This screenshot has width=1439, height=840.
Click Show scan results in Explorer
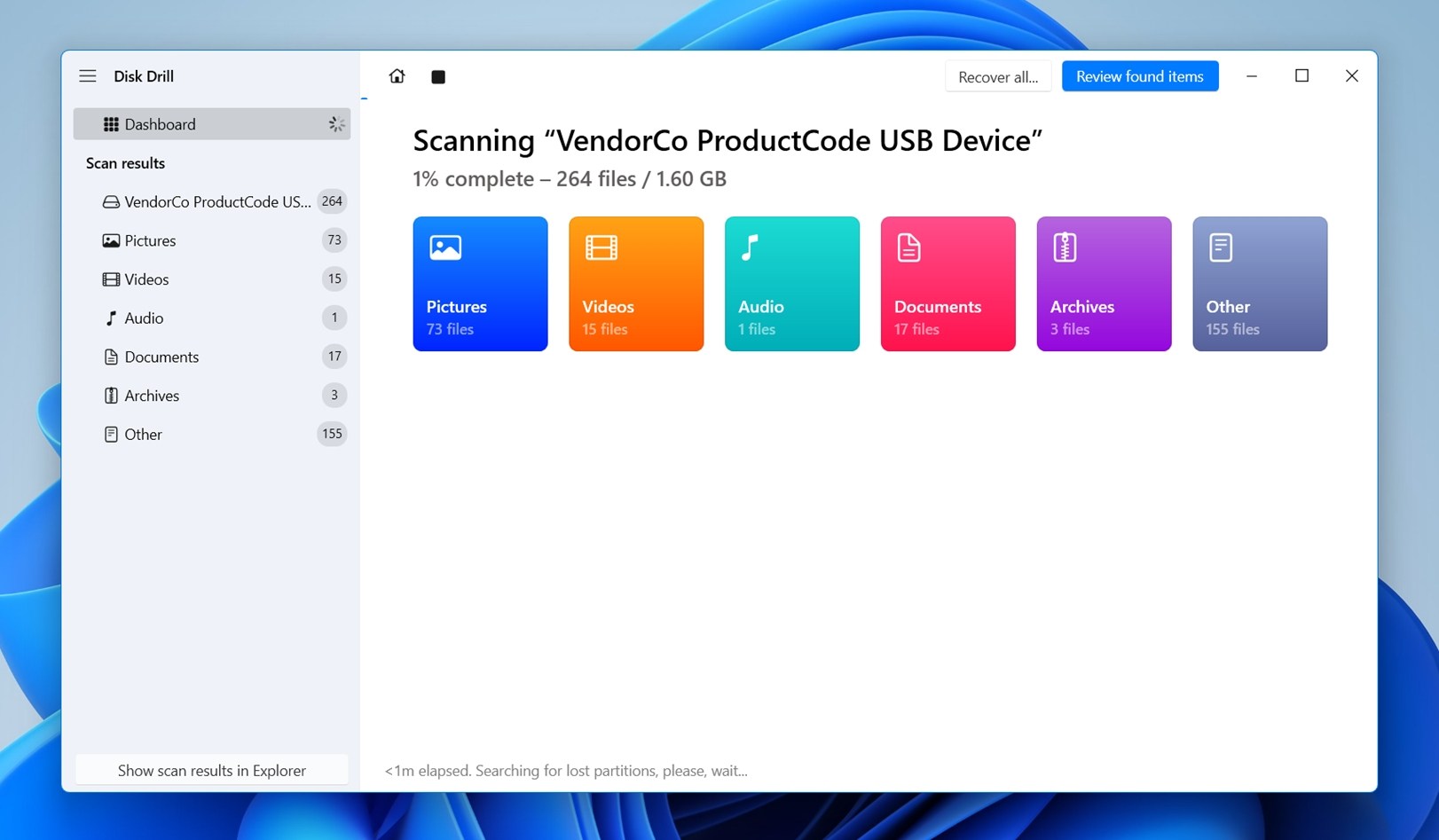pos(212,771)
